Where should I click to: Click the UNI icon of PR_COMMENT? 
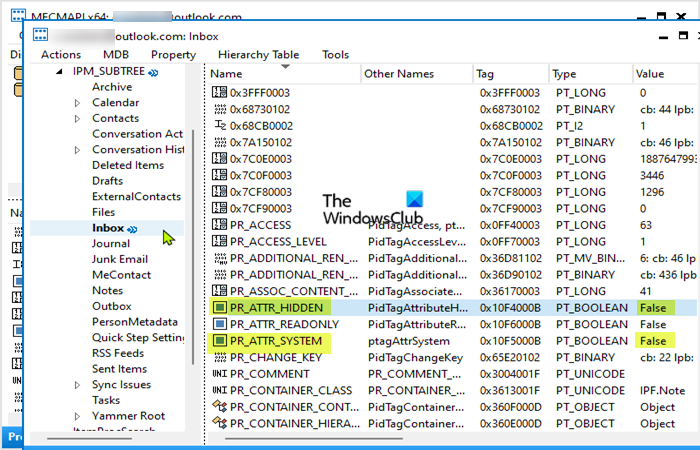(220, 374)
